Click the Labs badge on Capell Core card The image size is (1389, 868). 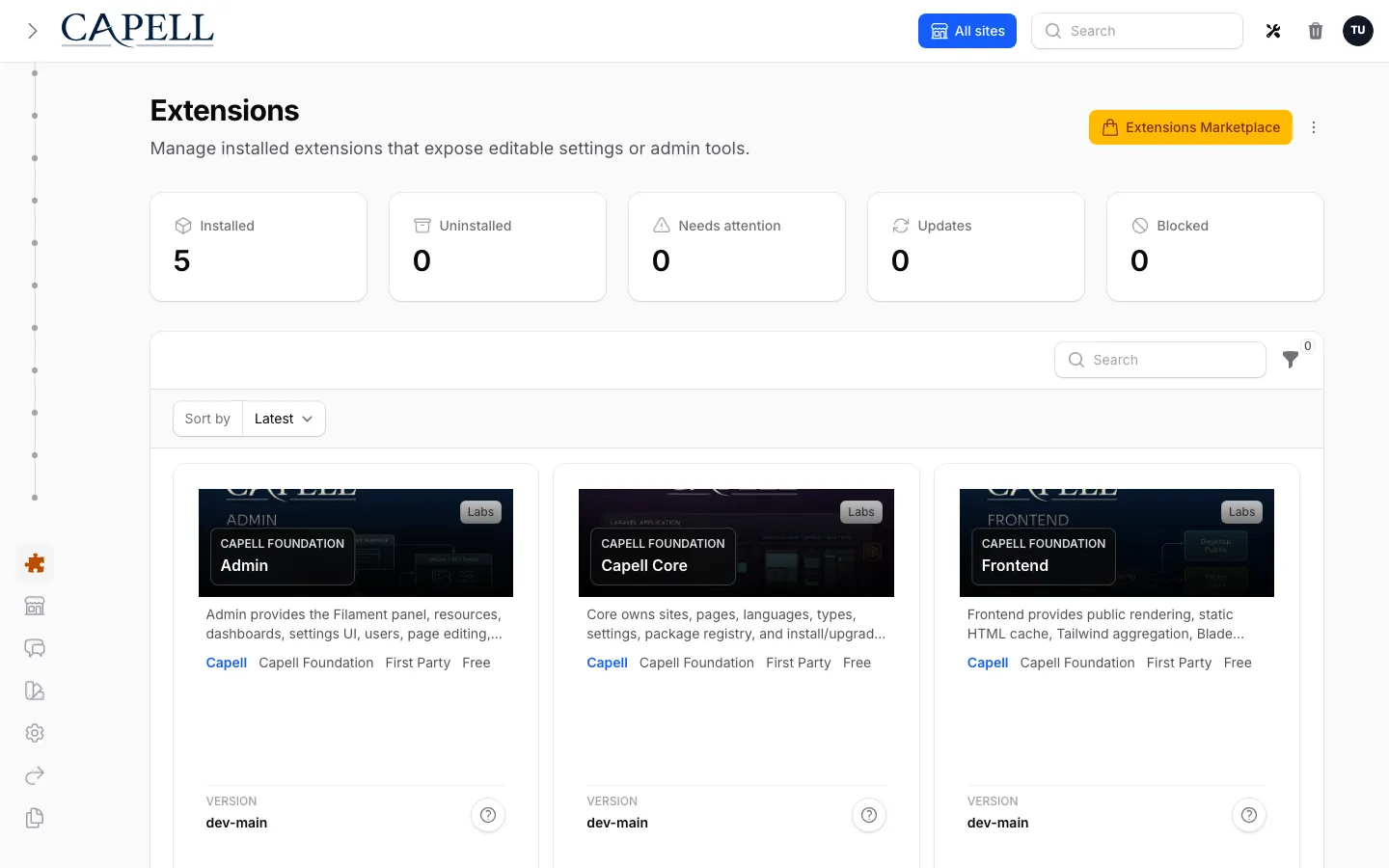coord(861,512)
